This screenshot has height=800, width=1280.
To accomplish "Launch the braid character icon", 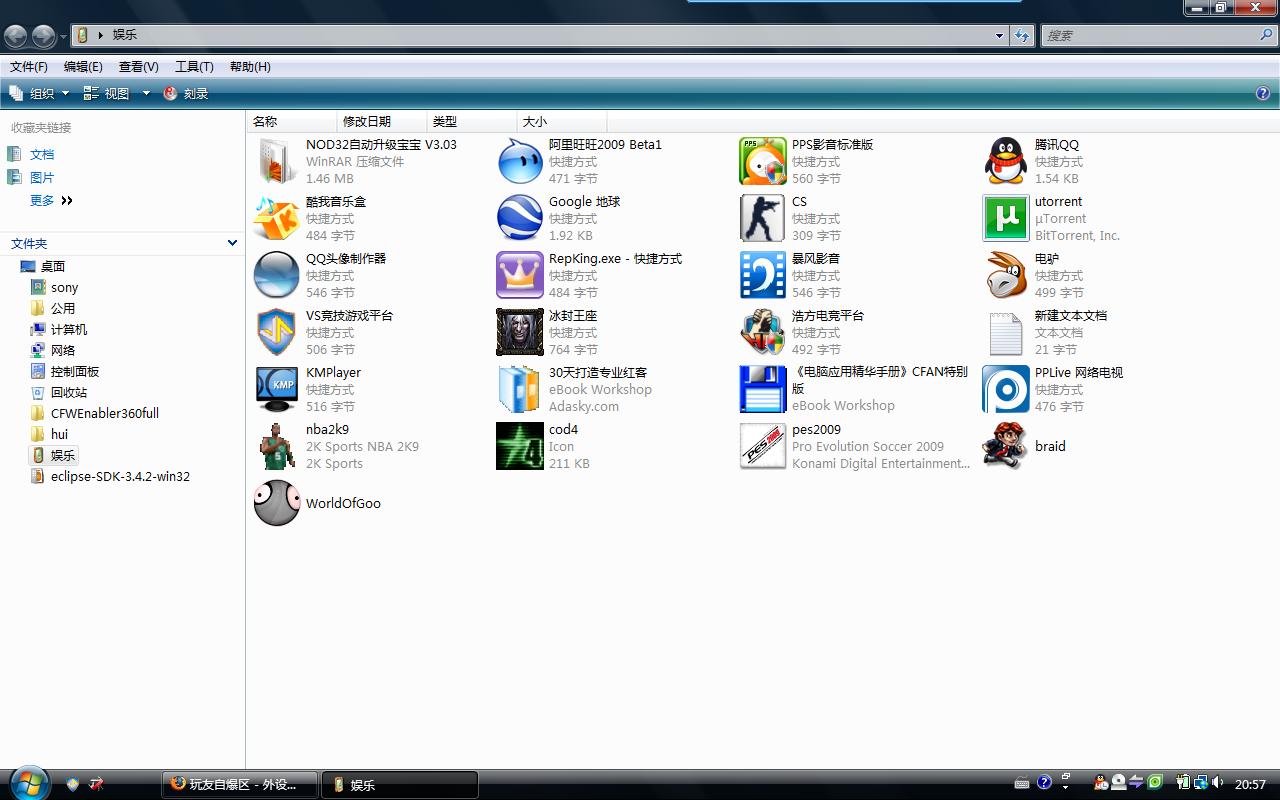I will (1006, 446).
